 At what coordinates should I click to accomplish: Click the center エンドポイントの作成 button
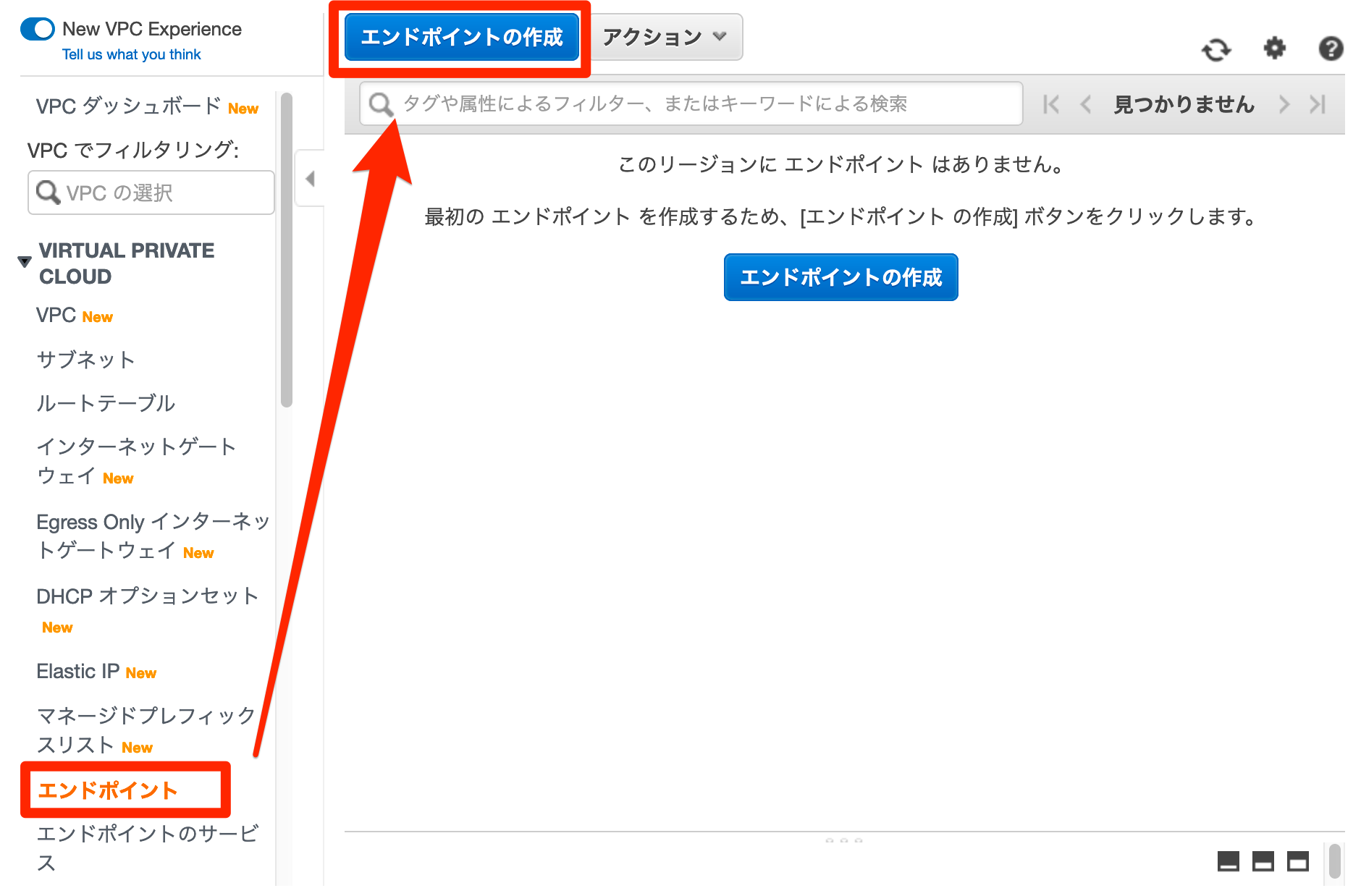pyautogui.click(x=840, y=277)
